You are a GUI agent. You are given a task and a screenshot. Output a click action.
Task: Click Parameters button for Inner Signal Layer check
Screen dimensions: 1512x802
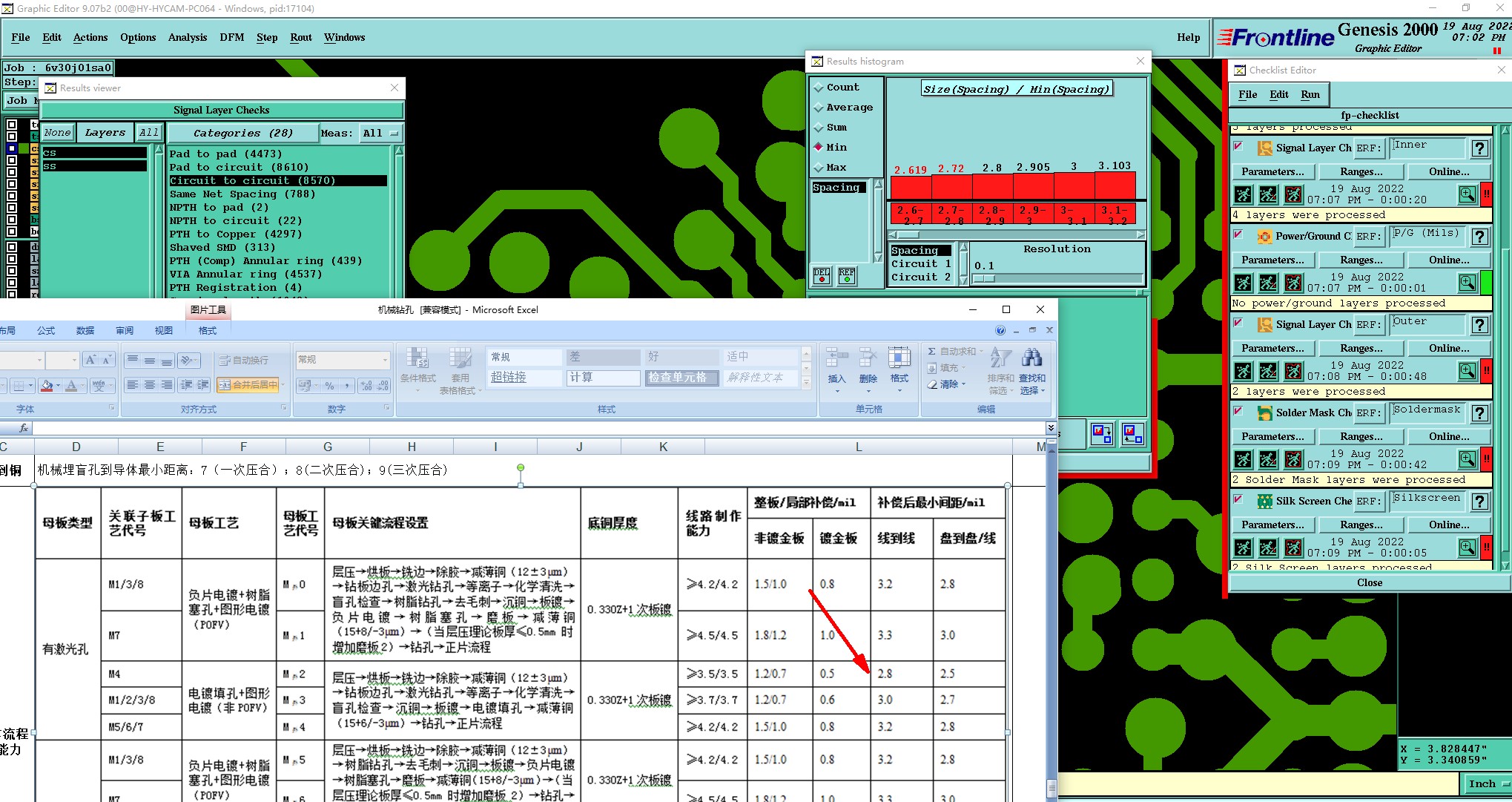pos(1272,172)
